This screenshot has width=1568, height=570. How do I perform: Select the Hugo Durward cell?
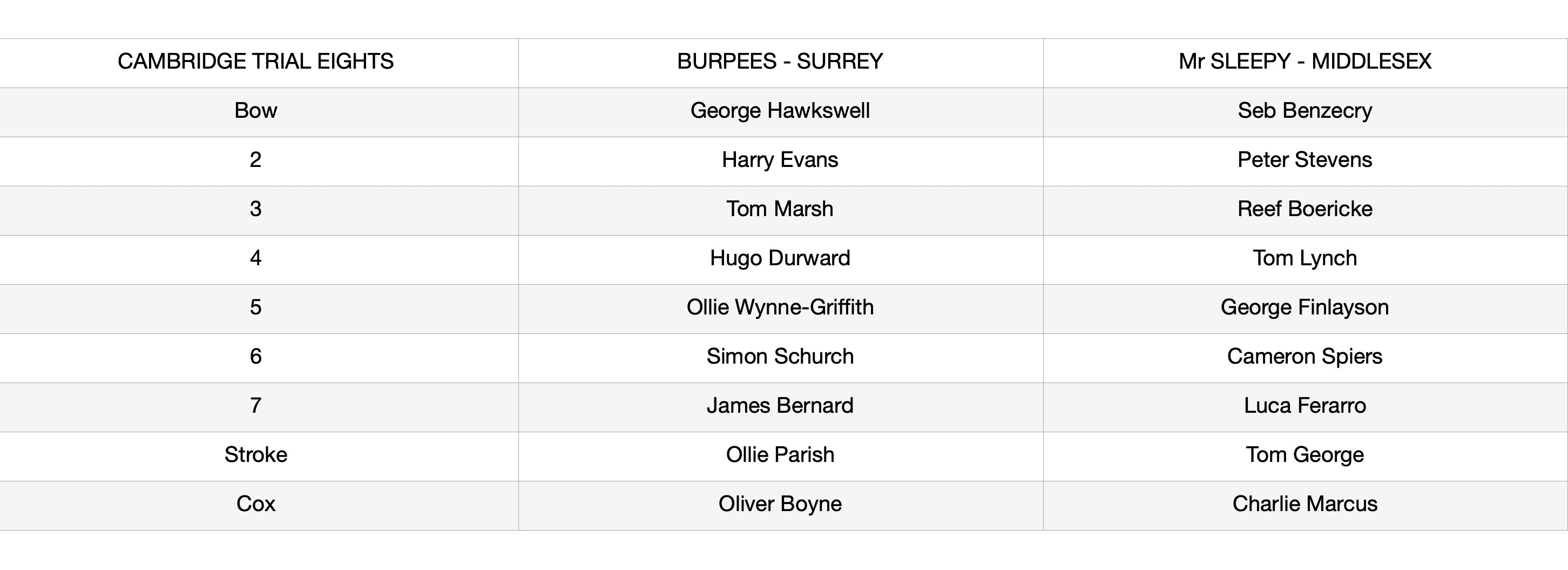tap(780, 258)
